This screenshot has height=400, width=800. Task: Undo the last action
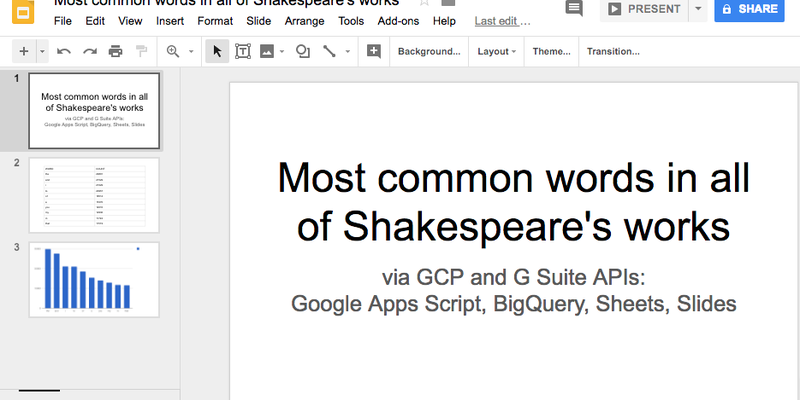[x=64, y=51]
